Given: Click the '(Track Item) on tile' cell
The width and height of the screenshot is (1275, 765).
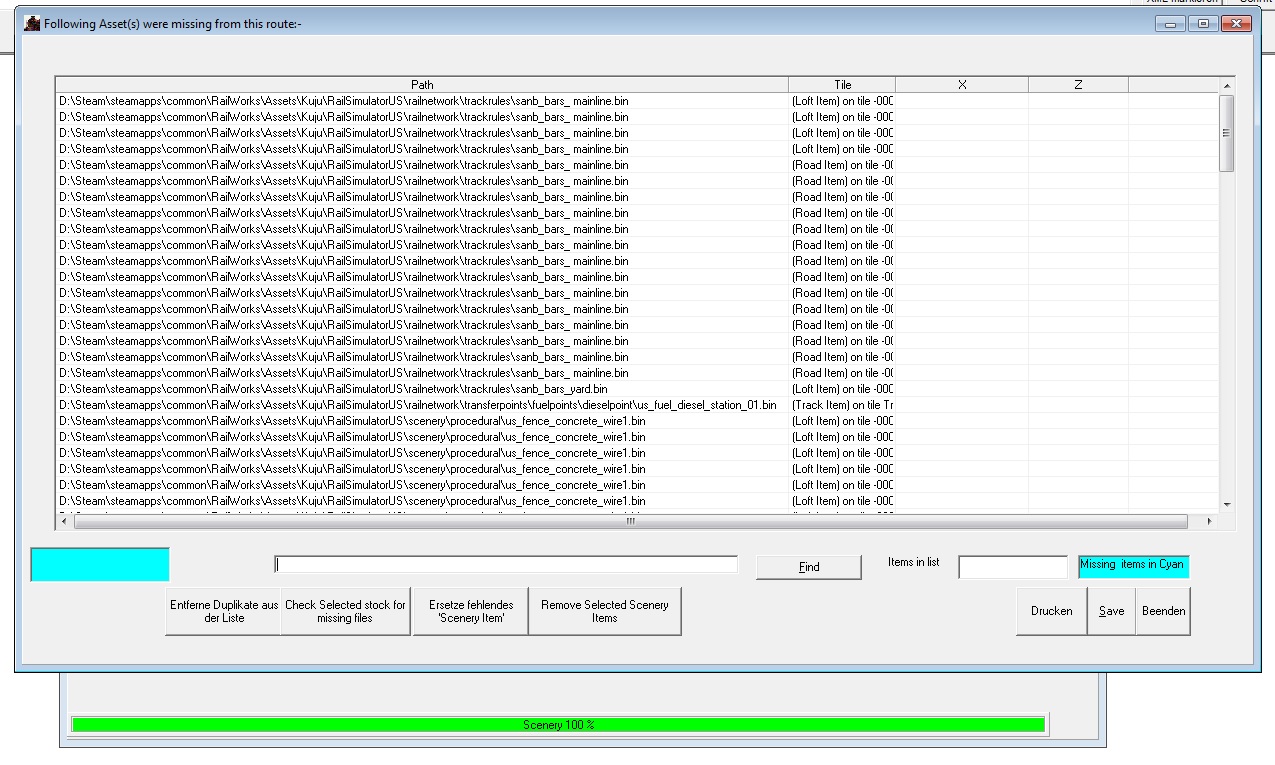Looking at the screenshot, I should 842,405.
